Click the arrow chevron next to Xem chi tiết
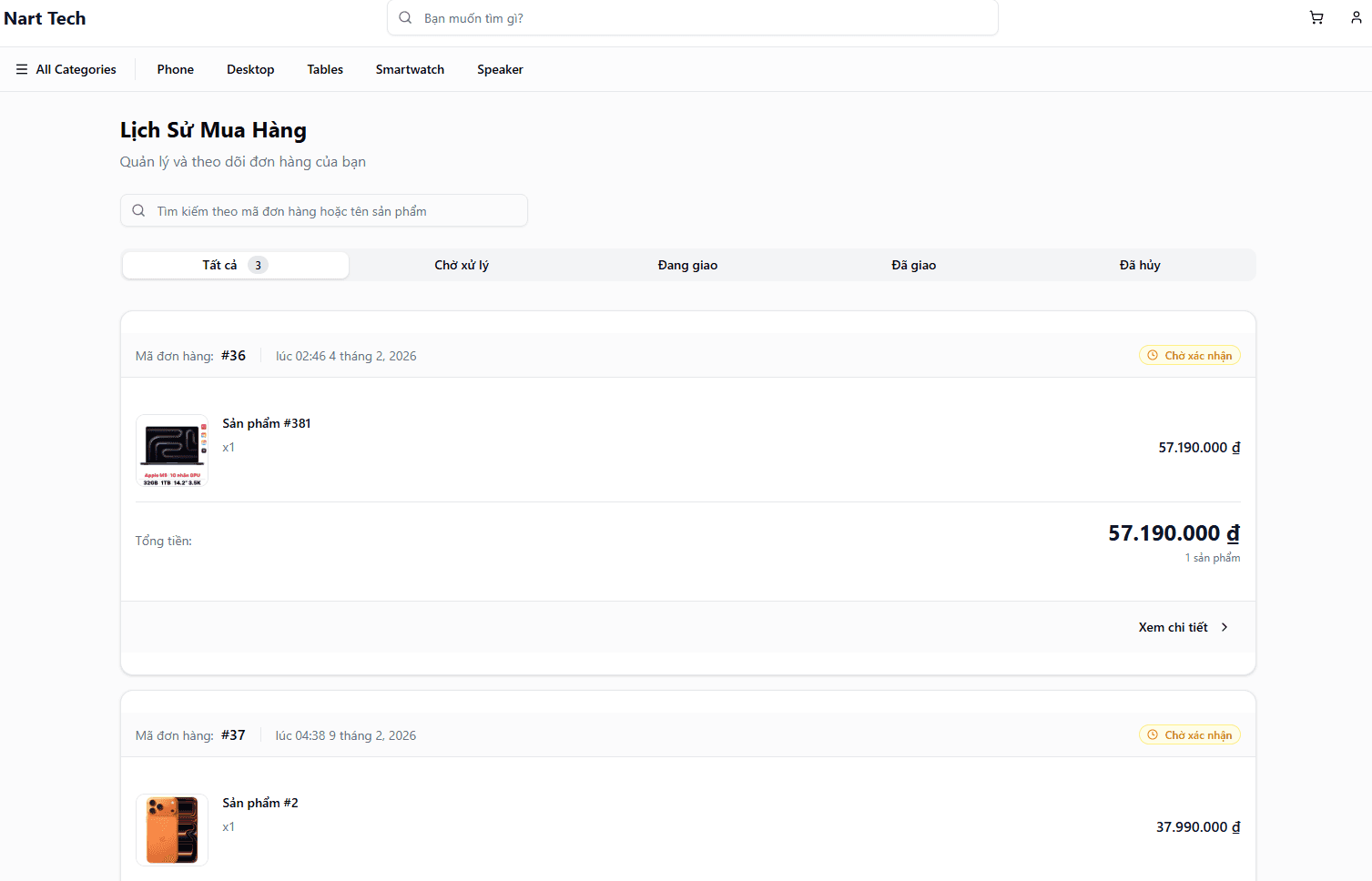1372x881 pixels. tap(1225, 627)
